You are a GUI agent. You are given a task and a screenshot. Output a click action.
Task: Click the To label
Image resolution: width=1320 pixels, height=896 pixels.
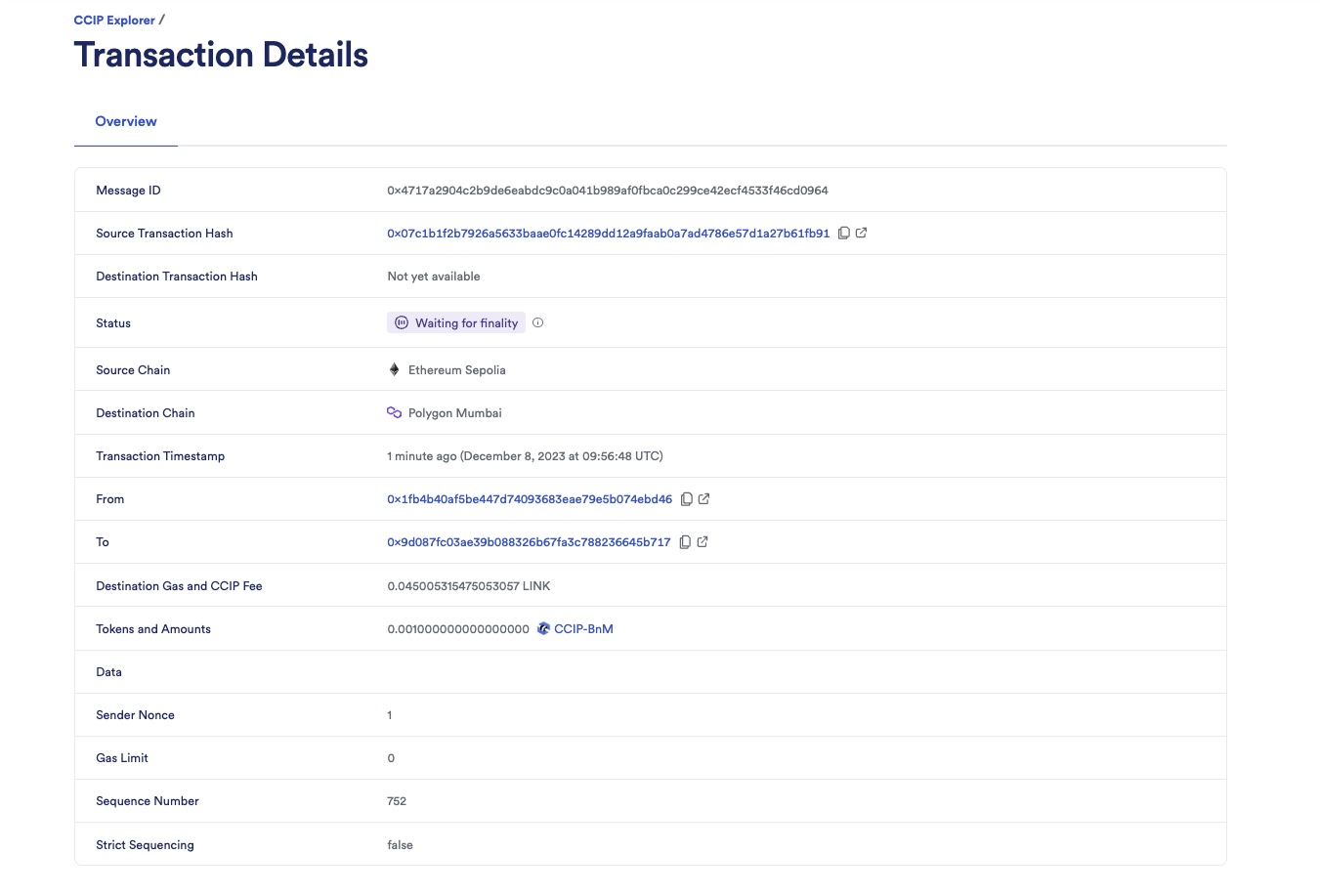coord(103,542)
